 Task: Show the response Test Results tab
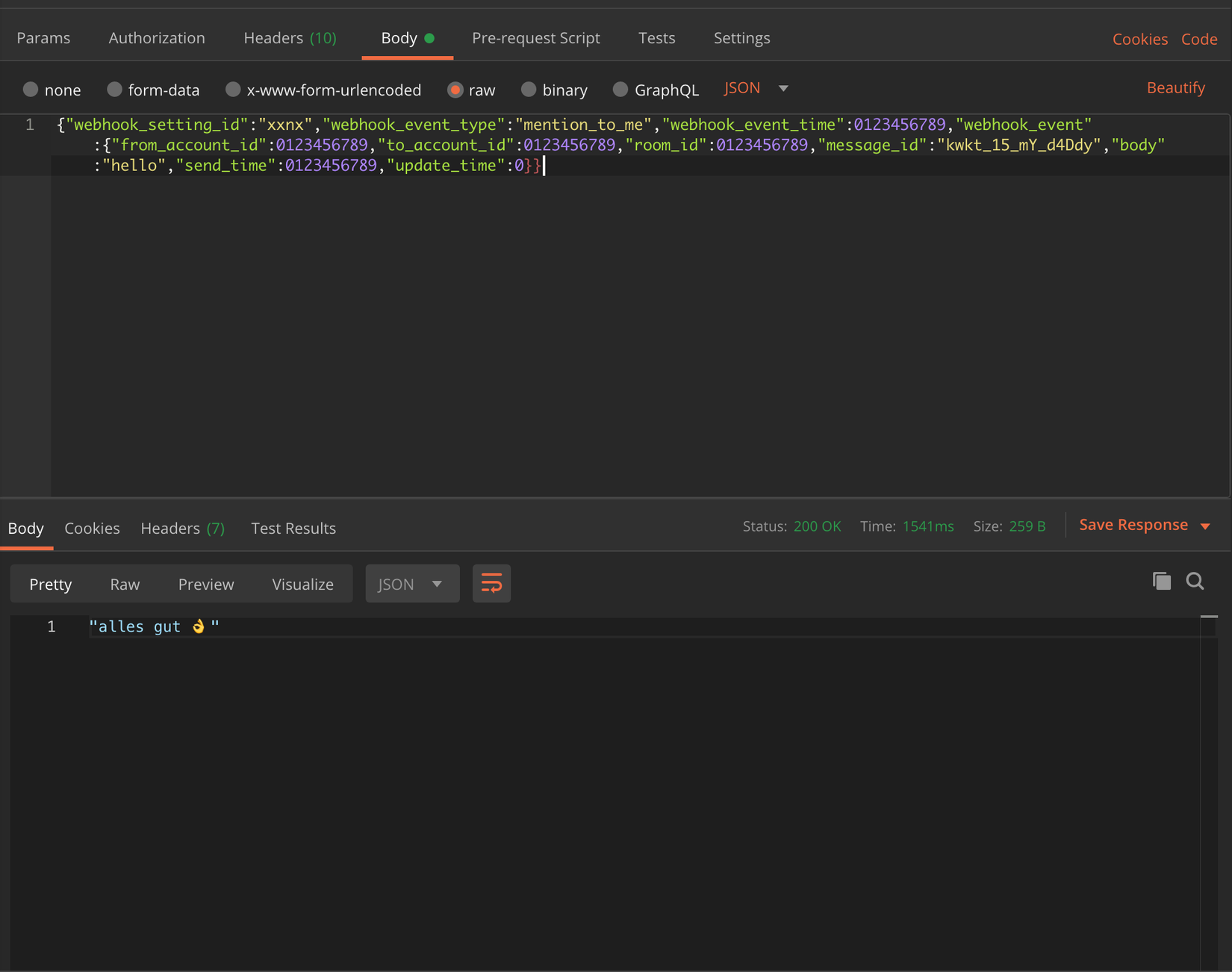coord(293,529)
